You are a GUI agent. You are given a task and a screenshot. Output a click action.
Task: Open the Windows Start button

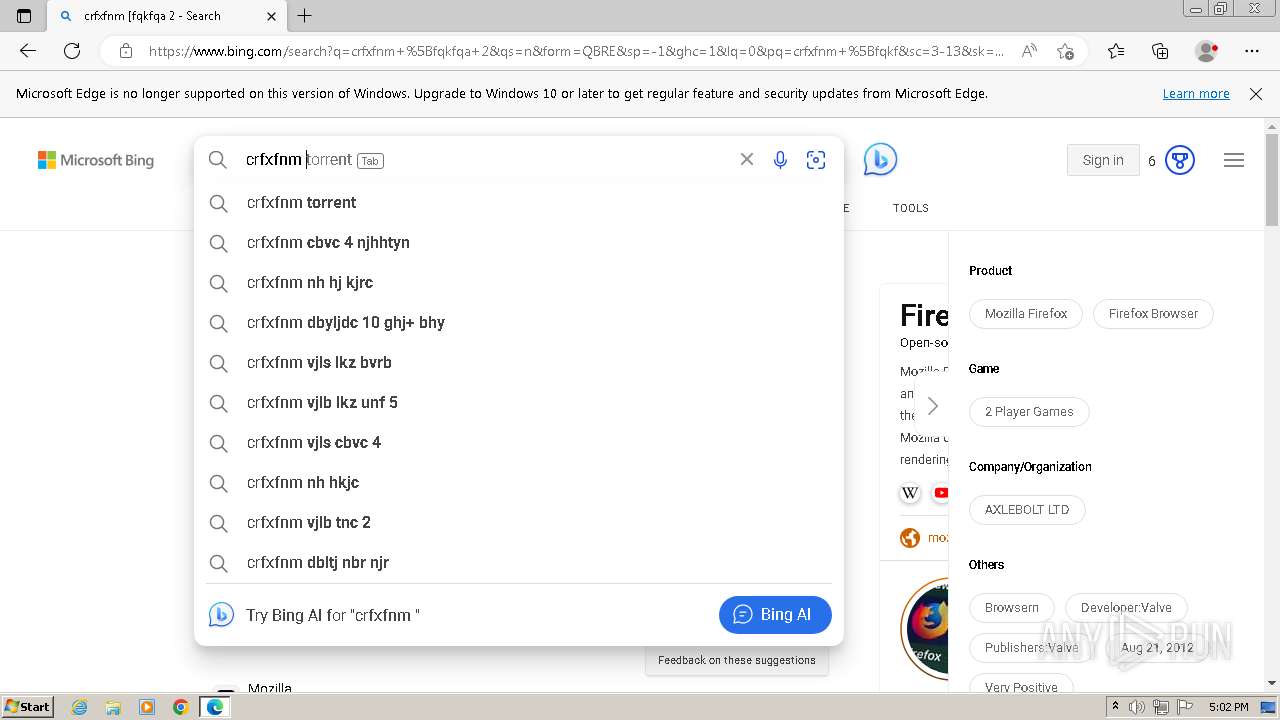(27, 706)
